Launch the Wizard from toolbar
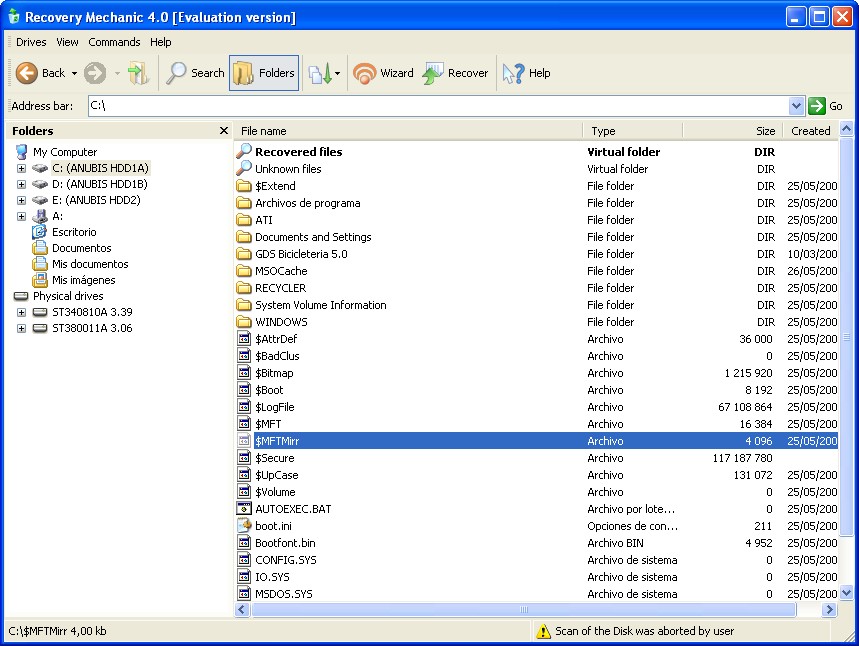This screenshot has width=859, height=646. point(383,73)
